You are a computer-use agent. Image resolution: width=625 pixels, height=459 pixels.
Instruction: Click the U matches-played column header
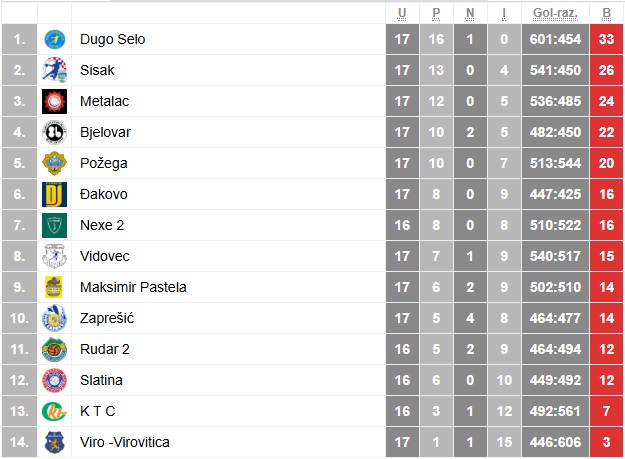tap(402, 13)
